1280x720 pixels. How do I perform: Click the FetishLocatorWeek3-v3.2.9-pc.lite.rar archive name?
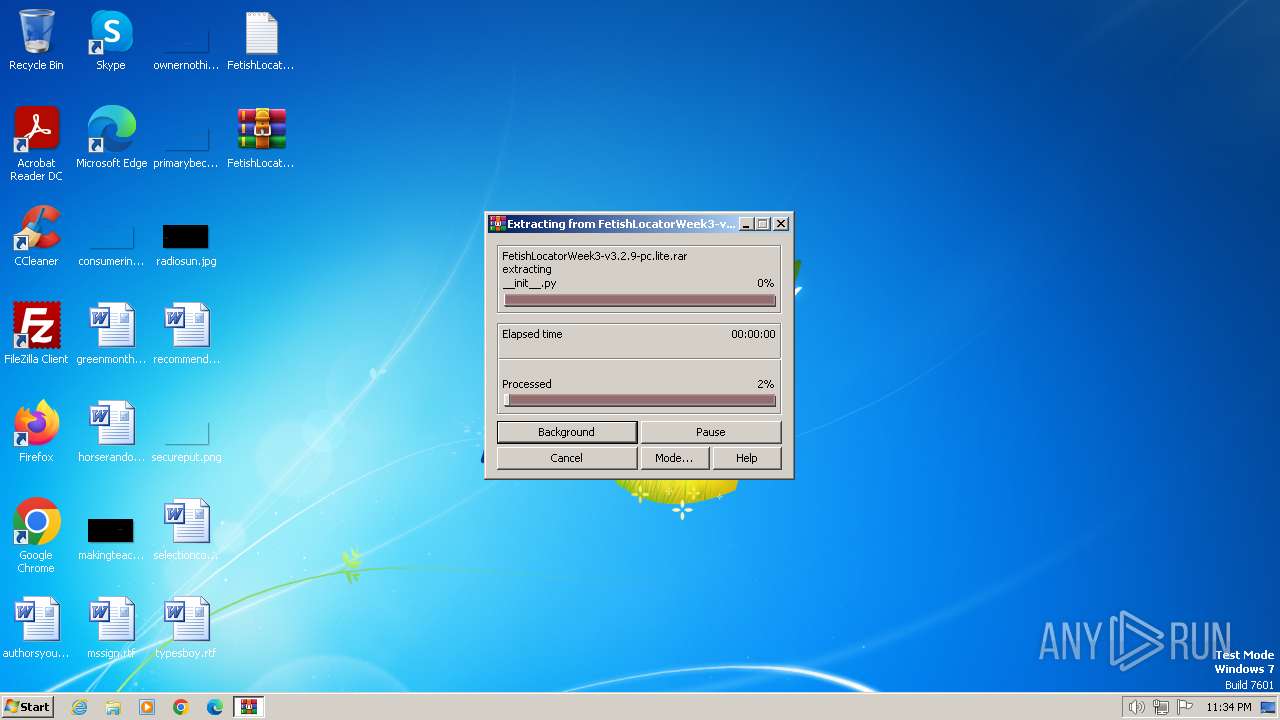pyautogui.click(x=594, y=256)
